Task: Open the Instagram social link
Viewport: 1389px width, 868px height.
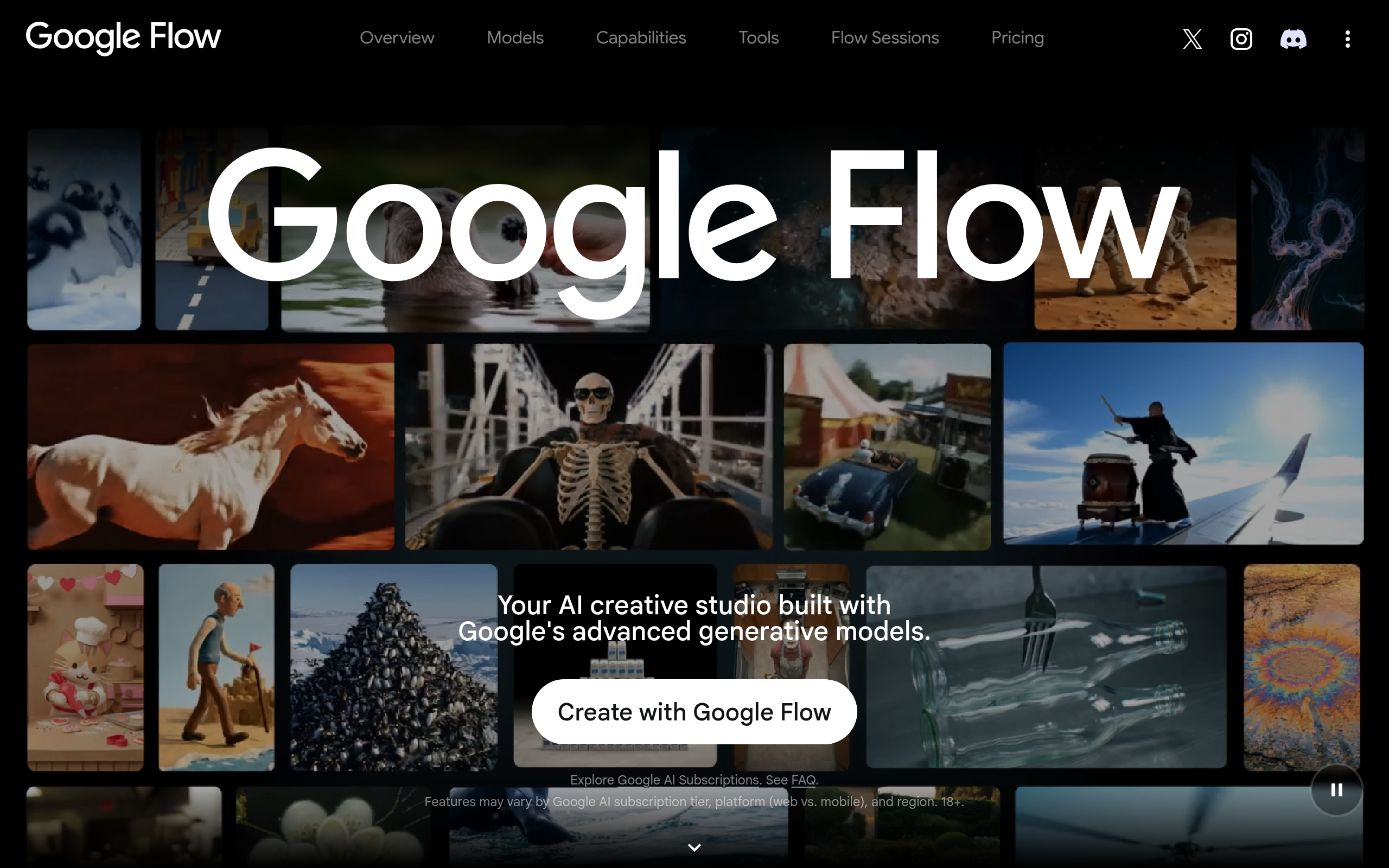Action: point(1241,39)
